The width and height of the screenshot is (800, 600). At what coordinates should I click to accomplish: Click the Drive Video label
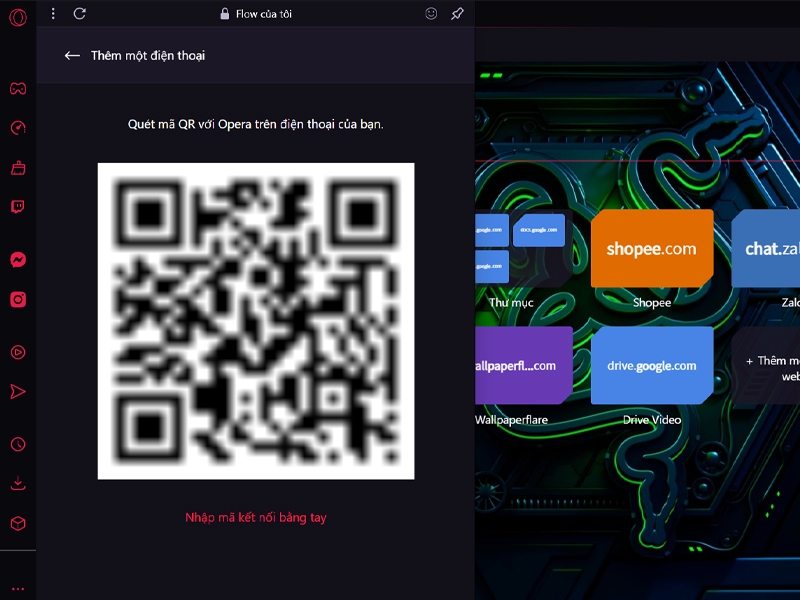click(x=652, y=420)
